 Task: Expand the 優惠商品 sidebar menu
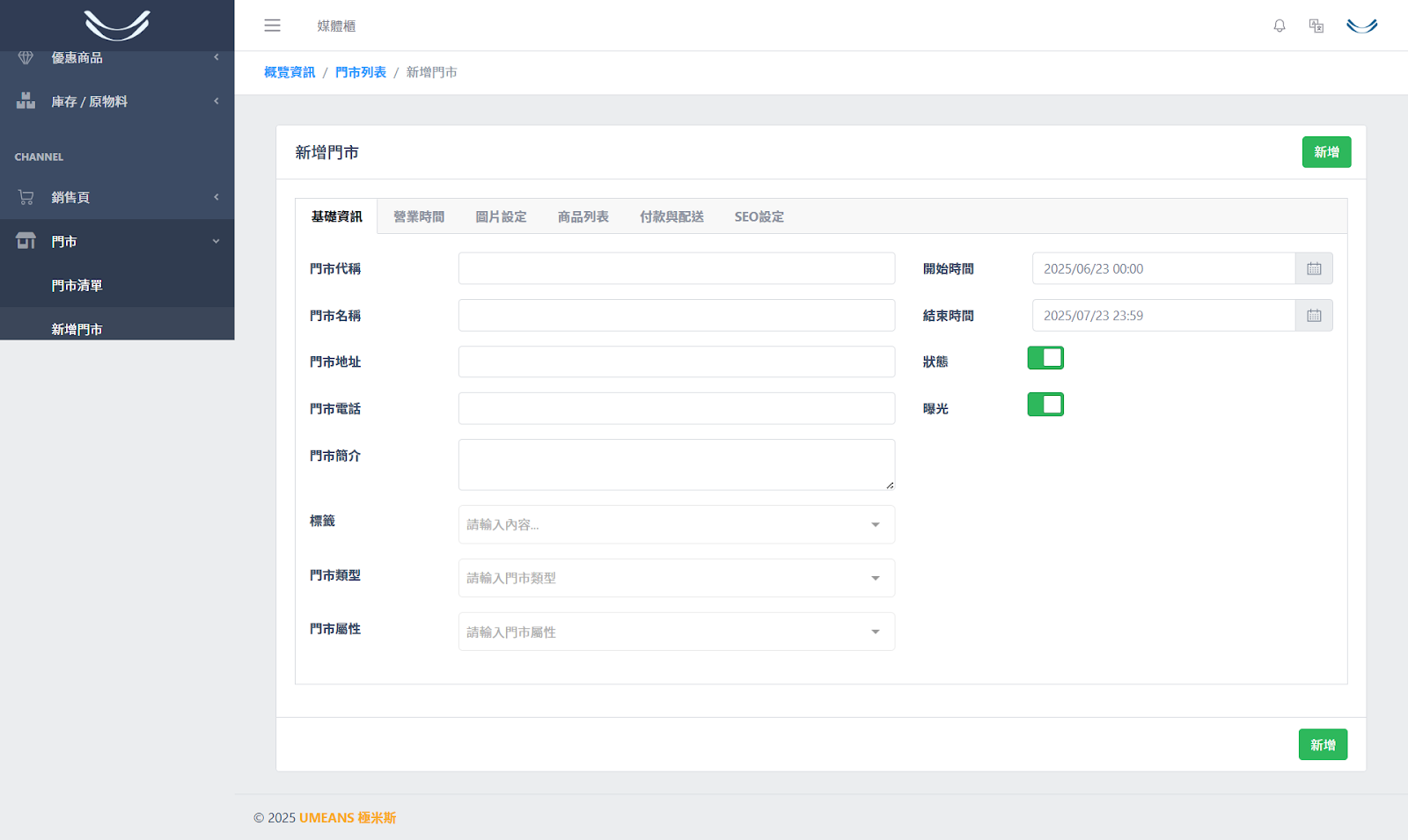(117, 57)
